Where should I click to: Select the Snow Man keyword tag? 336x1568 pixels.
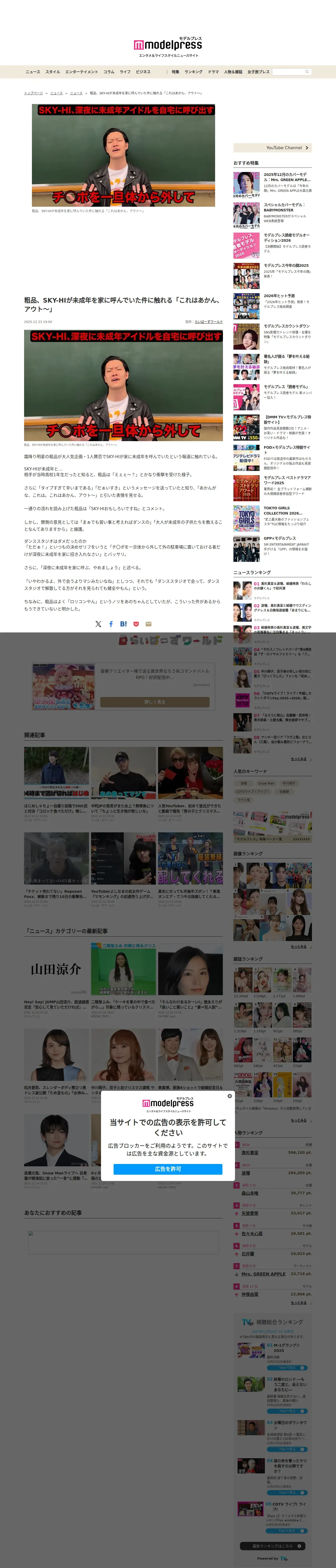point(266,783)
